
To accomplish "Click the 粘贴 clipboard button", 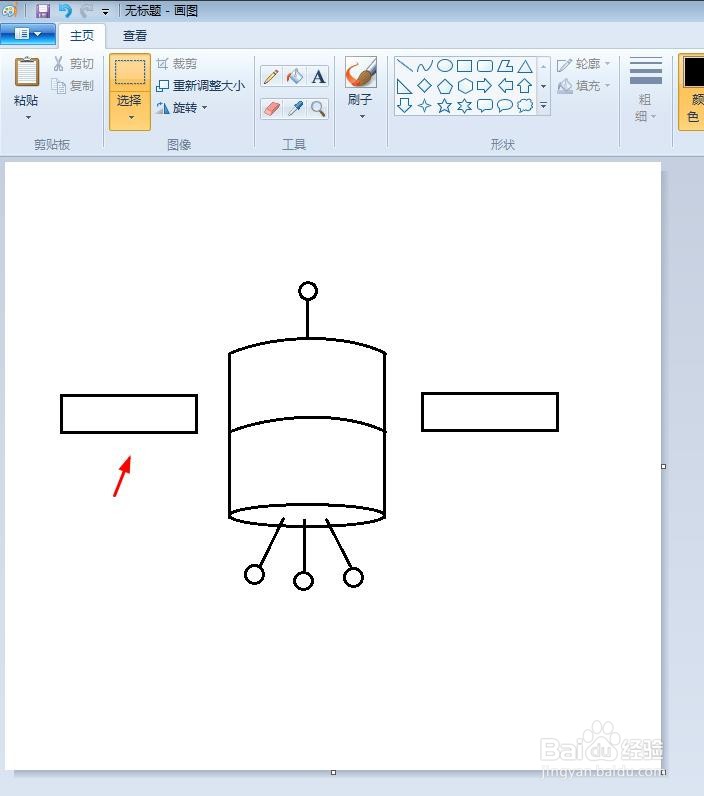I will pos(26,81).
